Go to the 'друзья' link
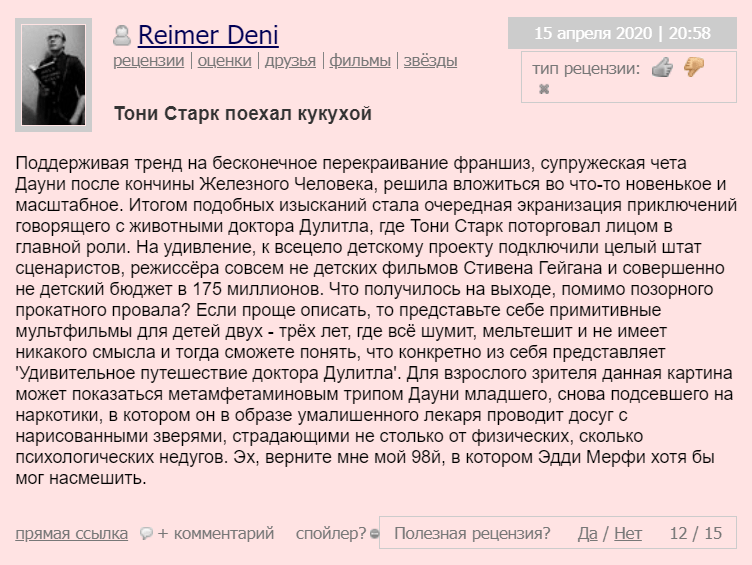 (x=290, y=61)
